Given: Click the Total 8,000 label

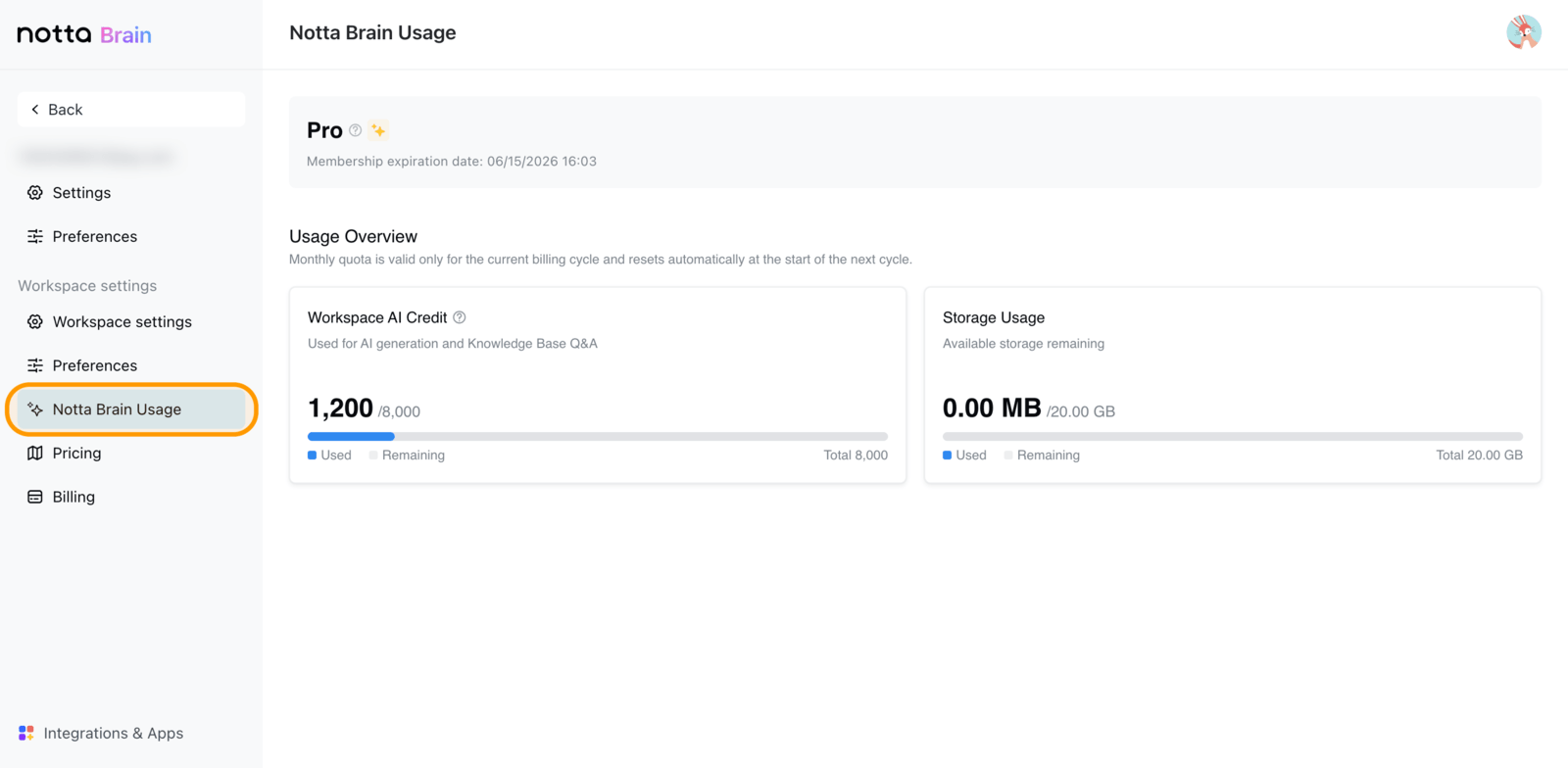Looking at the screenshot, I should pyautogui.click(x=856, y=456).
